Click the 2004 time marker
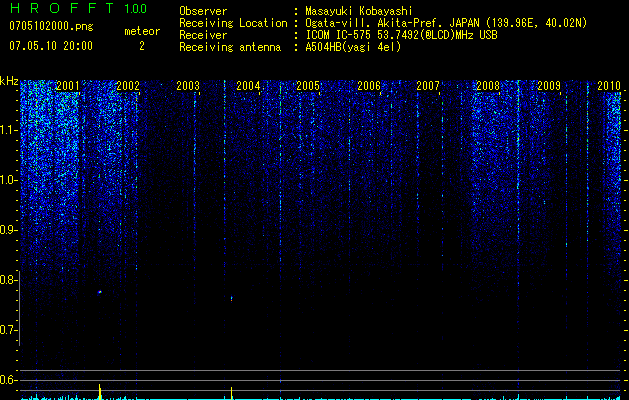This screenshot has height=400, width=629. (x=248, y=86)
